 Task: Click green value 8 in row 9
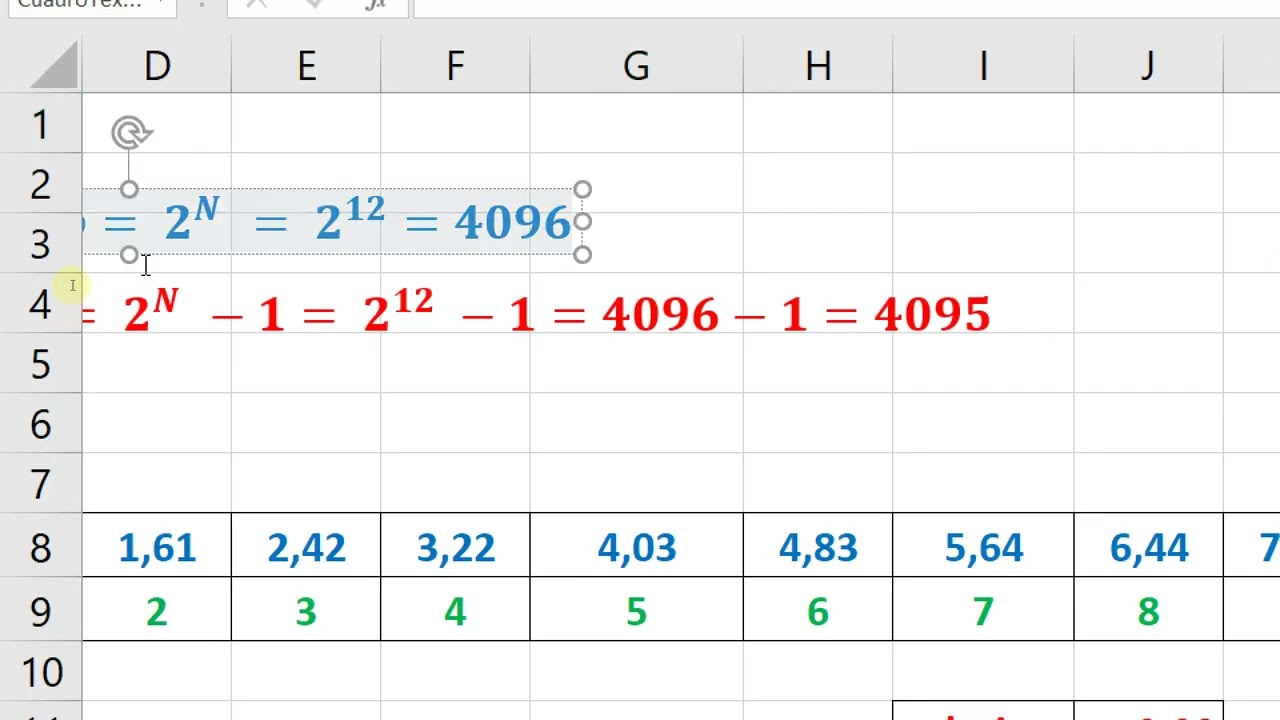click(x=1148, y=611)
